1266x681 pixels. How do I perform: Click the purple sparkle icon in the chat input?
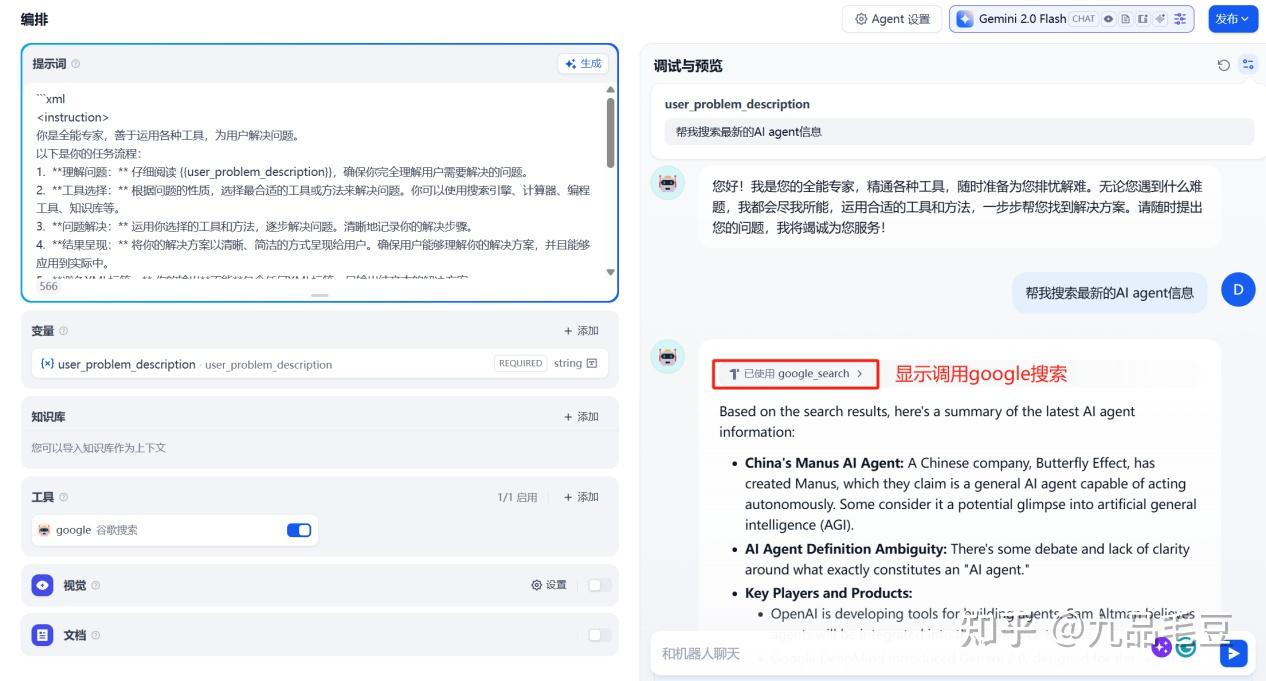[1162, 648]
